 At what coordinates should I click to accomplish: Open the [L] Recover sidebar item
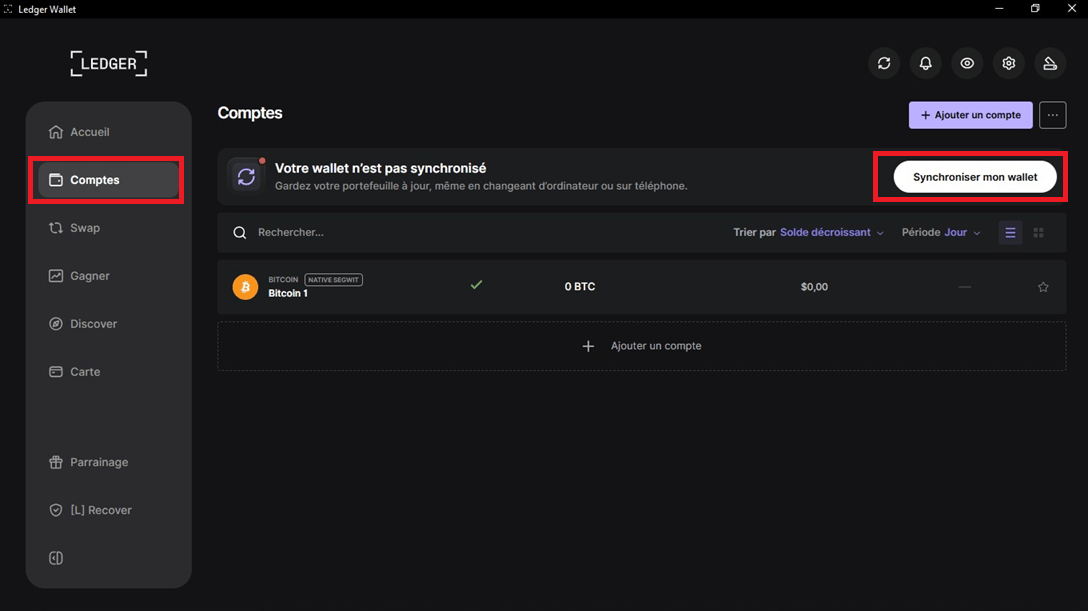click(x=100, y=510)
